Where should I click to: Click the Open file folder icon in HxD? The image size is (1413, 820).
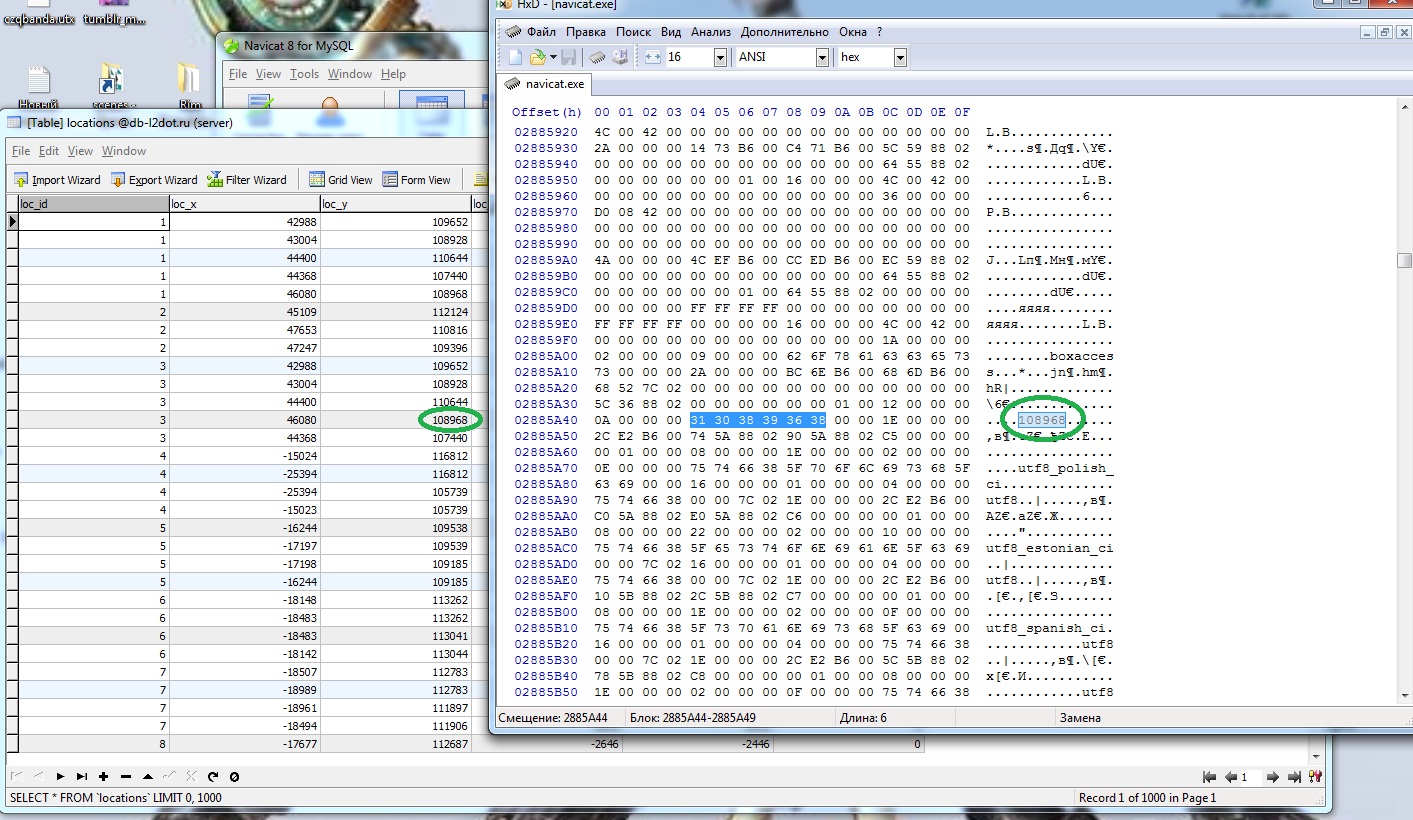pyautogui.click(x=537, y=57)
